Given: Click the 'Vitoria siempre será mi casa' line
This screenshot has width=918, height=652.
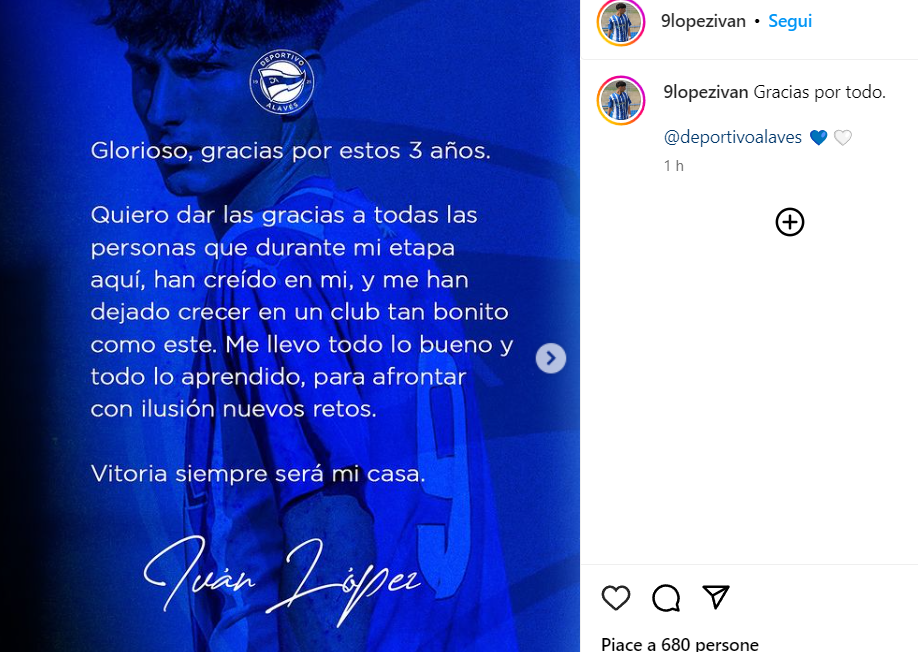Looking at the screenshot, I should pyautogui.click(x=258, y=473).
